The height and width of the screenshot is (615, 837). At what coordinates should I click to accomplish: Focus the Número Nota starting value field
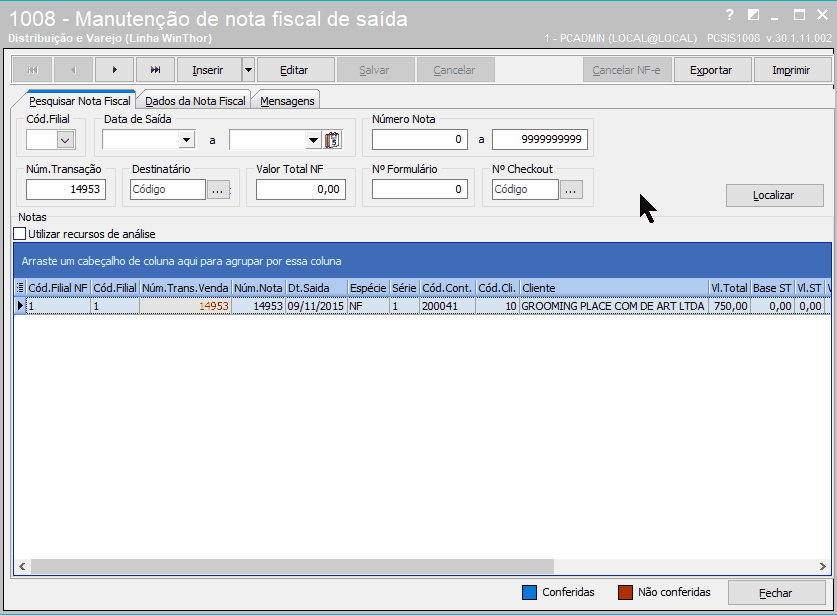(x=420, y=139)
